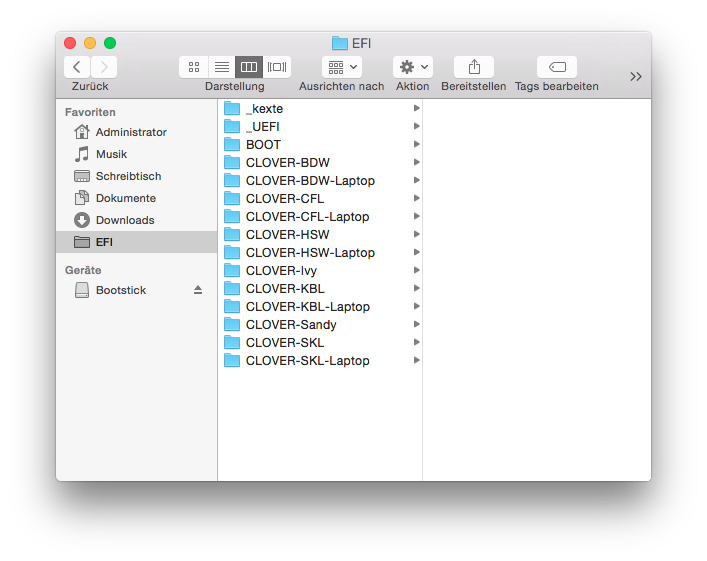Open Musik in the sidebar

coord(137,154)
